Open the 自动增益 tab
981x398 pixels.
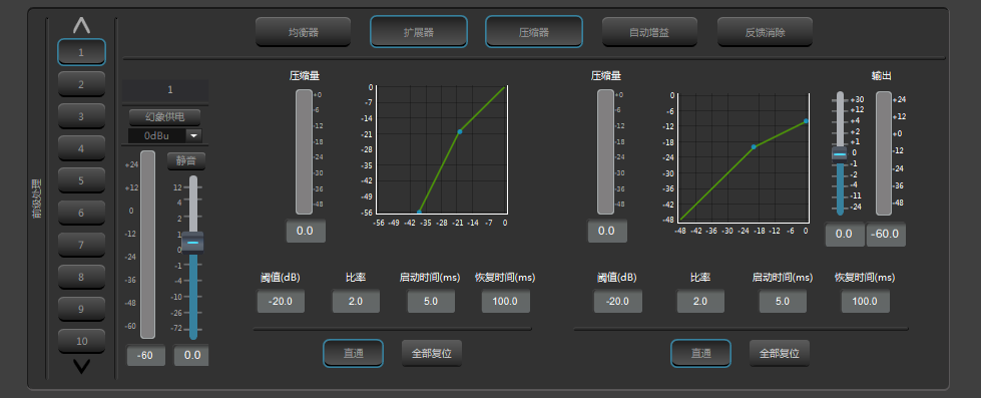pos(649,32)
